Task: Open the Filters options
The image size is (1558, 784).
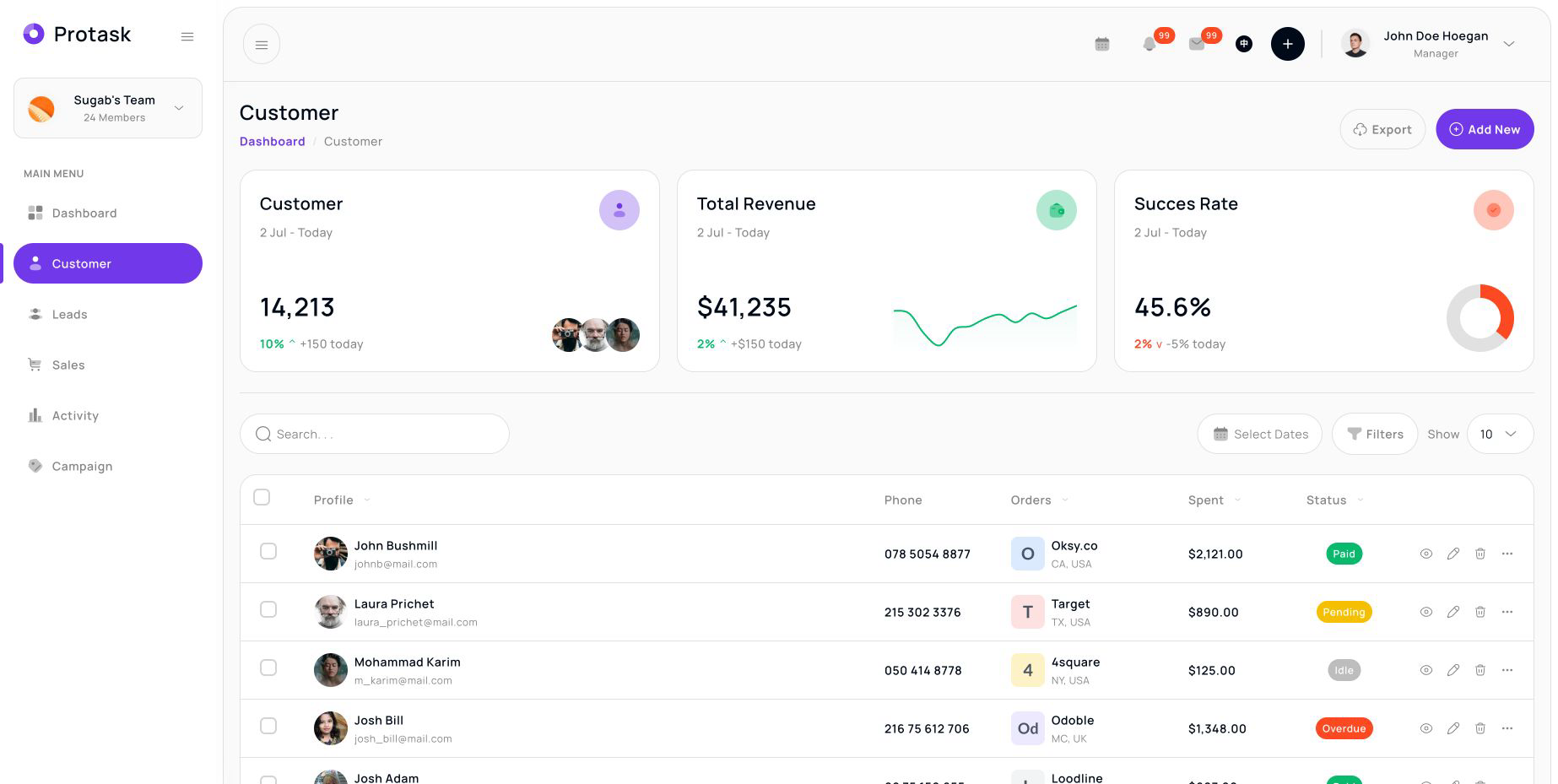Action: [1374, 434]
